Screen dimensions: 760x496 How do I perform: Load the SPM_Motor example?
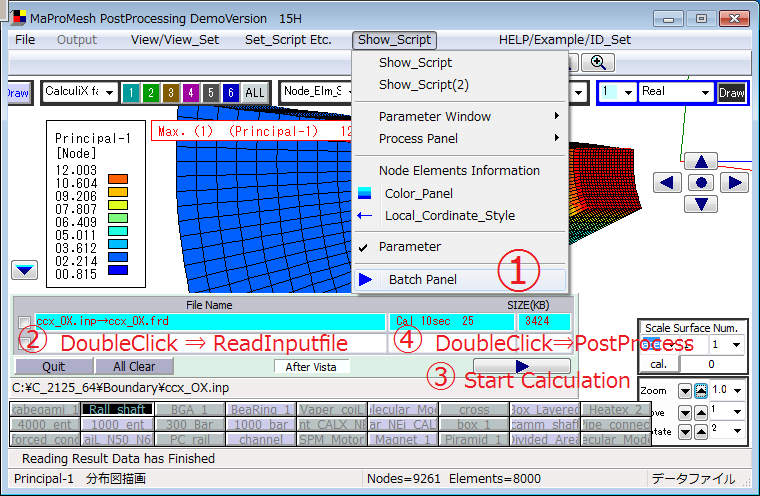tap(332, 440)
